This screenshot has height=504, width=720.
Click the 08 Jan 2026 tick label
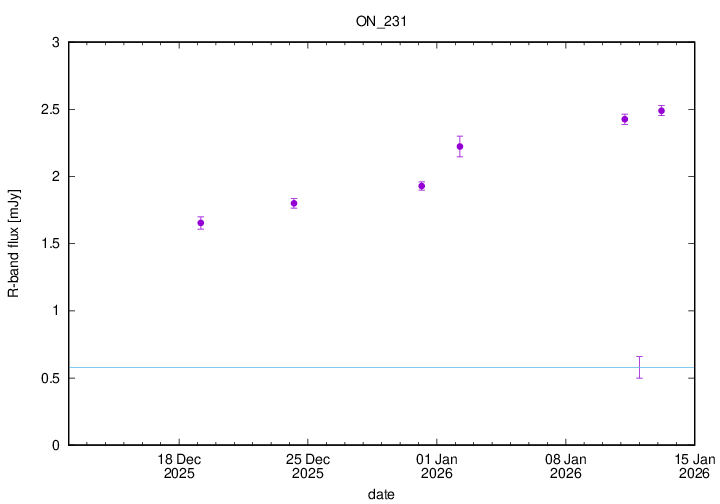point(566,466)
